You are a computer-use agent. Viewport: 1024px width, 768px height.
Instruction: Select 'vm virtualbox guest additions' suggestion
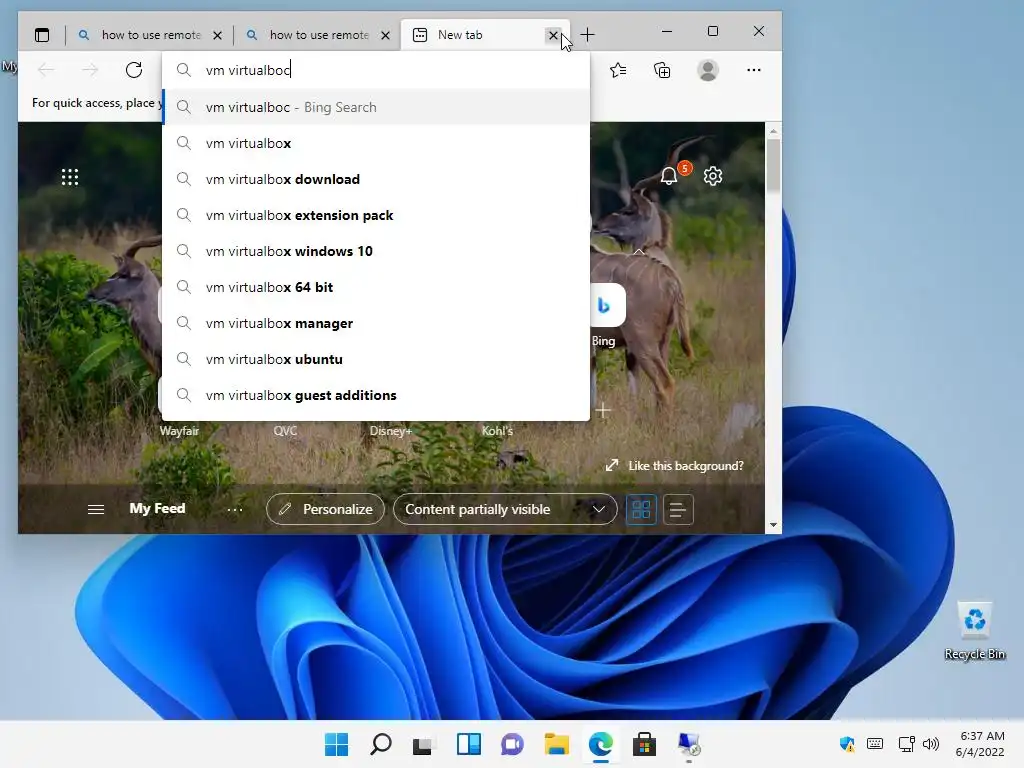pyautogui.click(x=376, y=395)
